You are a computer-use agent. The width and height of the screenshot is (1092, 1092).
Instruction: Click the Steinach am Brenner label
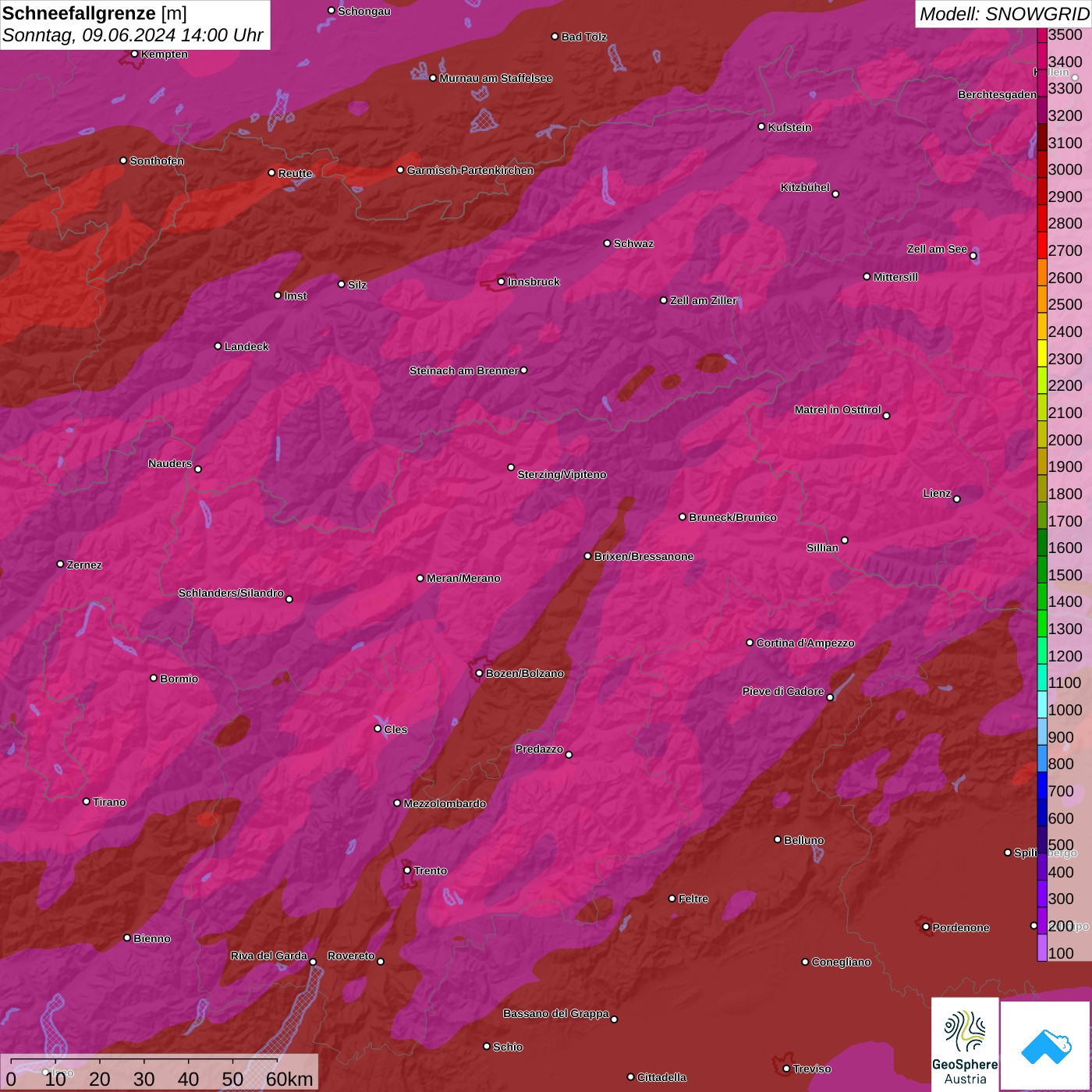pyautogui.click(x=463, y=370)
